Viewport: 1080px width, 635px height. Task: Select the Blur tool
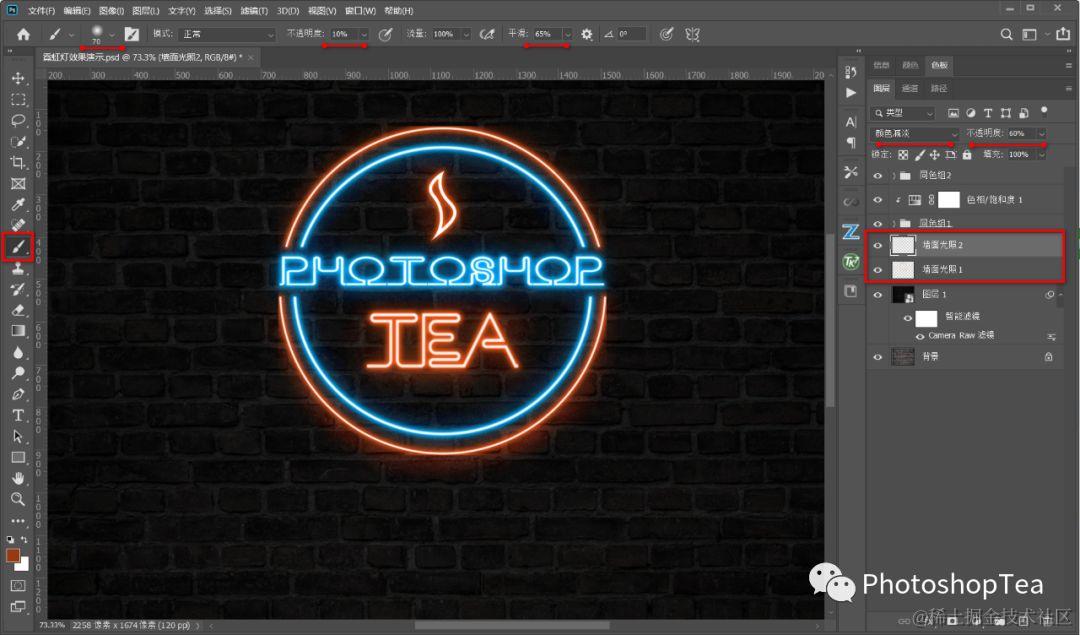click(x=18, y=353)
